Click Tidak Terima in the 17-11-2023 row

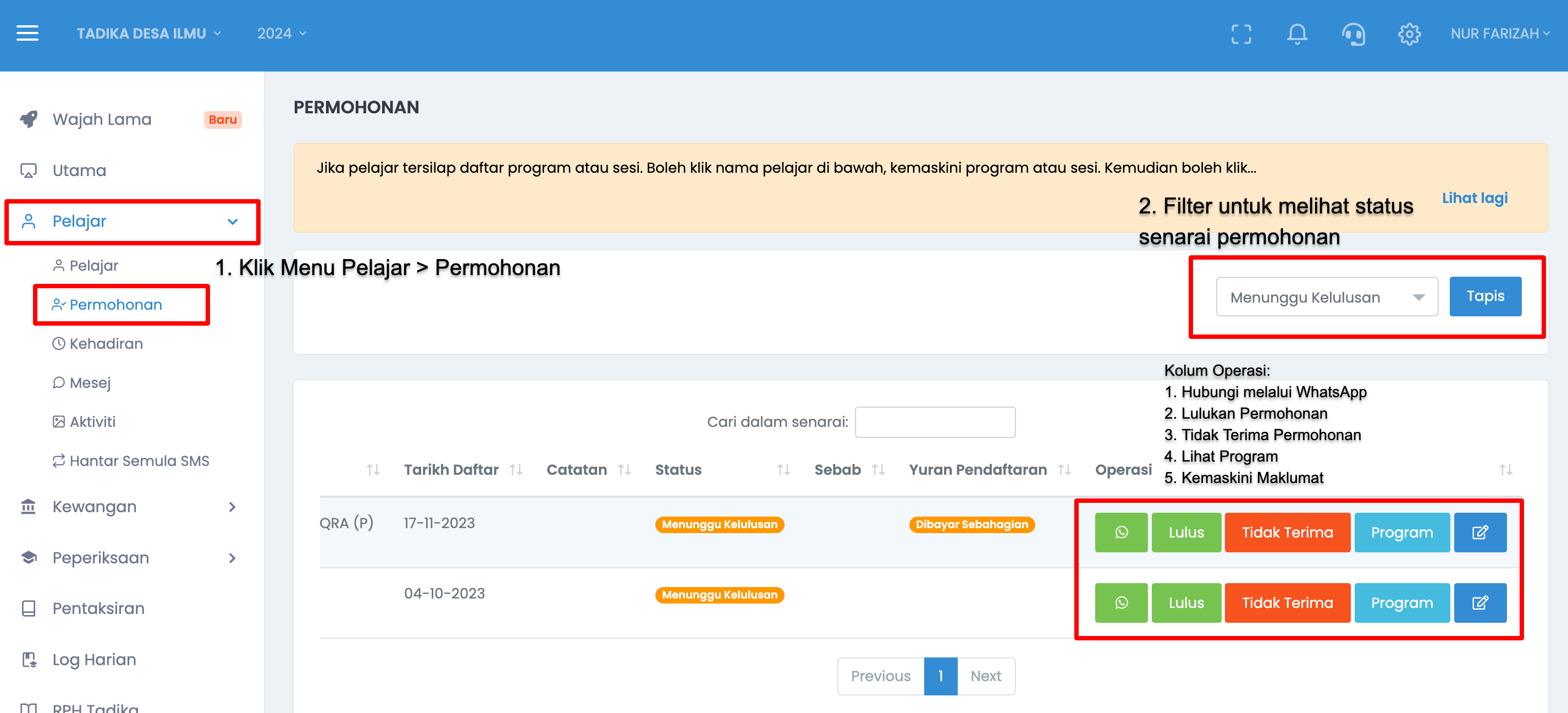[x=1288, y=532]
